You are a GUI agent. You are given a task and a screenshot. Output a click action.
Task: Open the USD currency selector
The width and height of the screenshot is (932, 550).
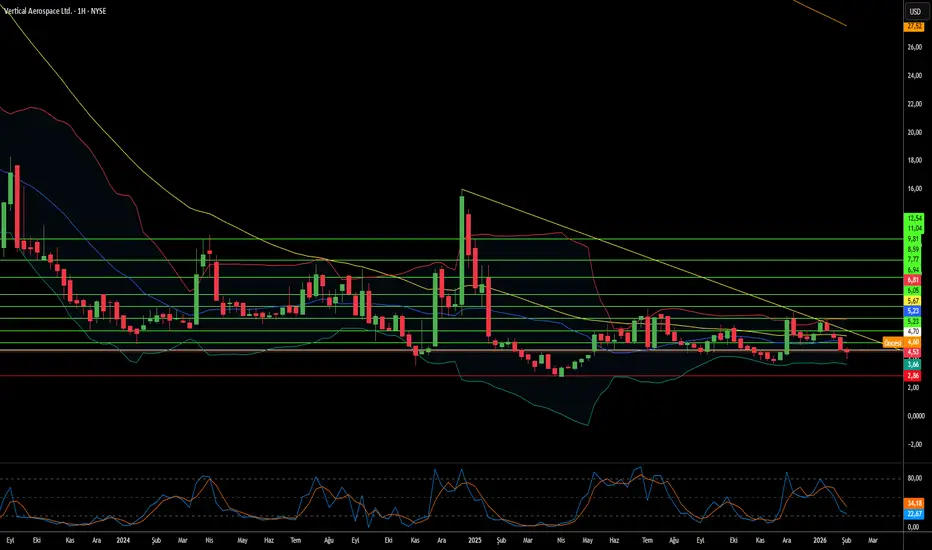pyautogui.click(x=914, y=11)
